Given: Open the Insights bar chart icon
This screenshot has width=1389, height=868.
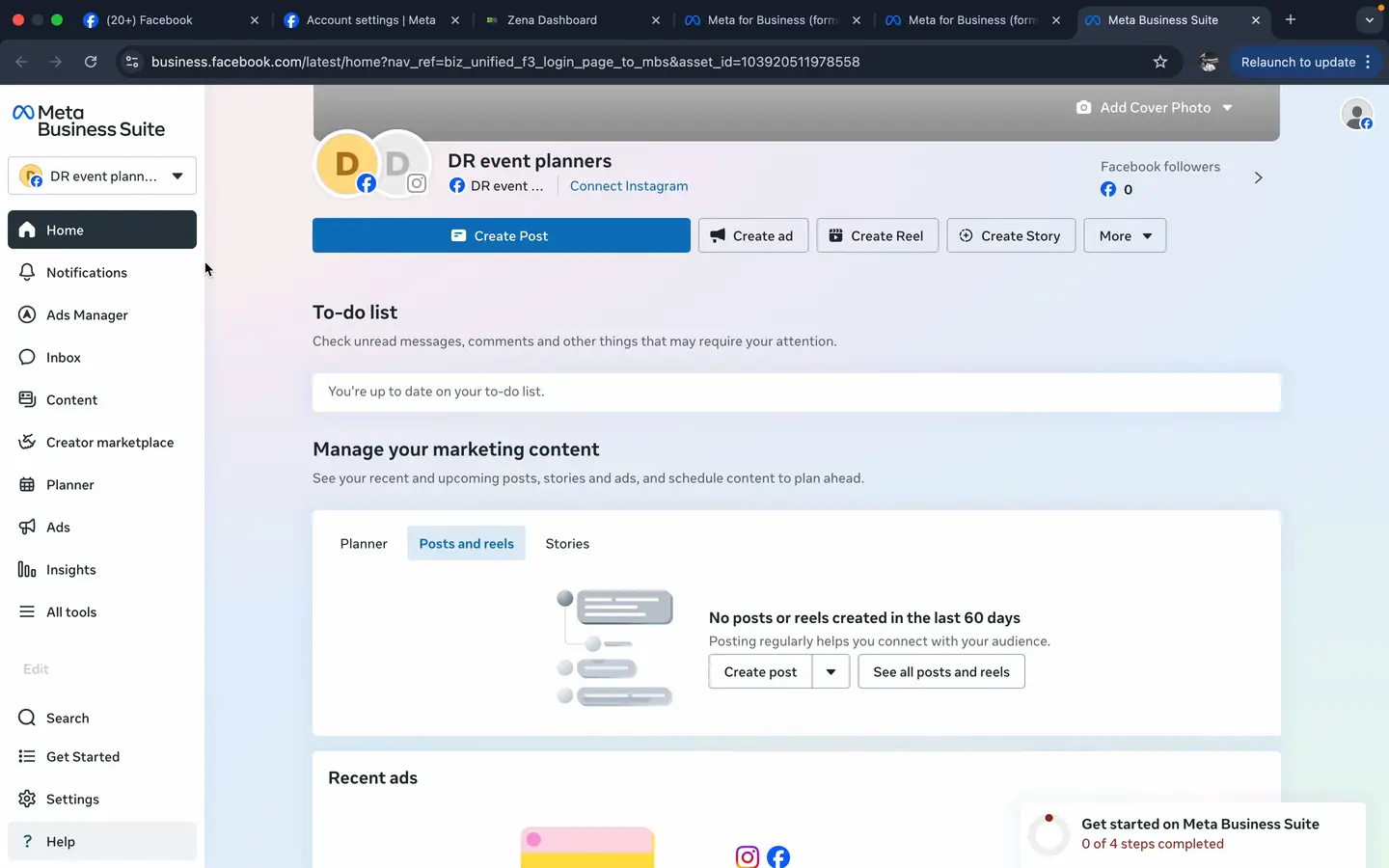Looking at the screenshot, I should tap(27, 569).
